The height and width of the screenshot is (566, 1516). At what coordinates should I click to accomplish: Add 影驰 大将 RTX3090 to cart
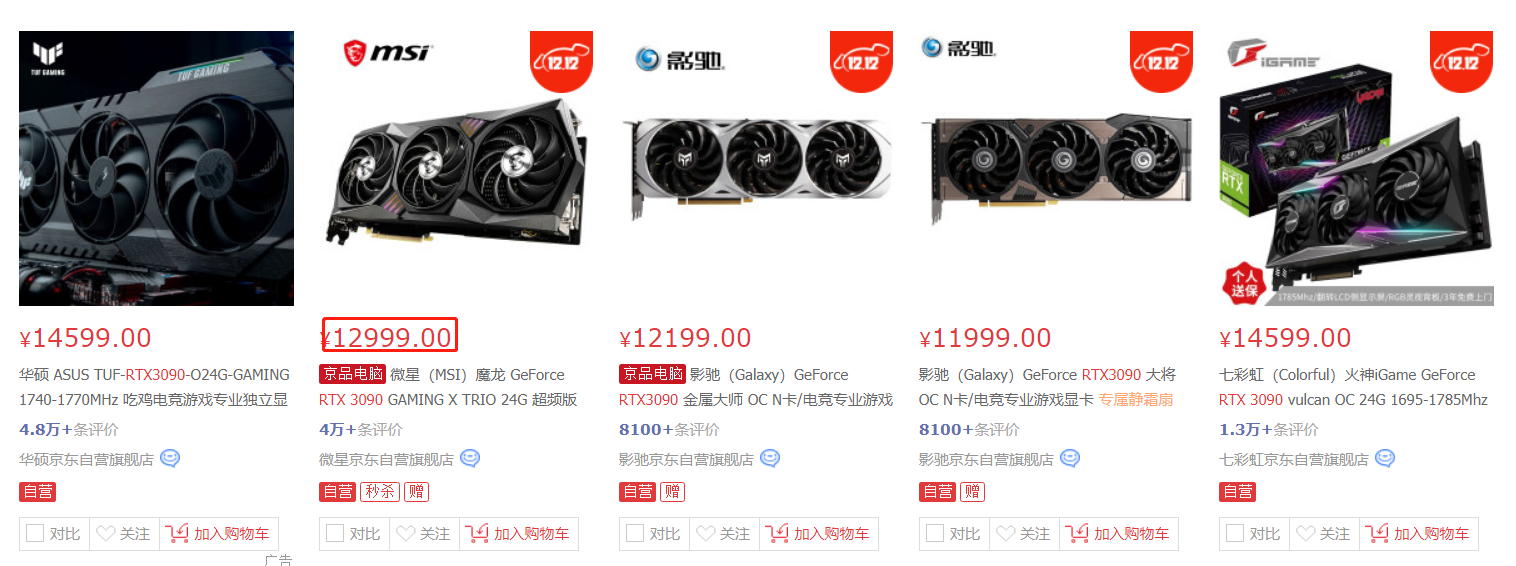1118,534
